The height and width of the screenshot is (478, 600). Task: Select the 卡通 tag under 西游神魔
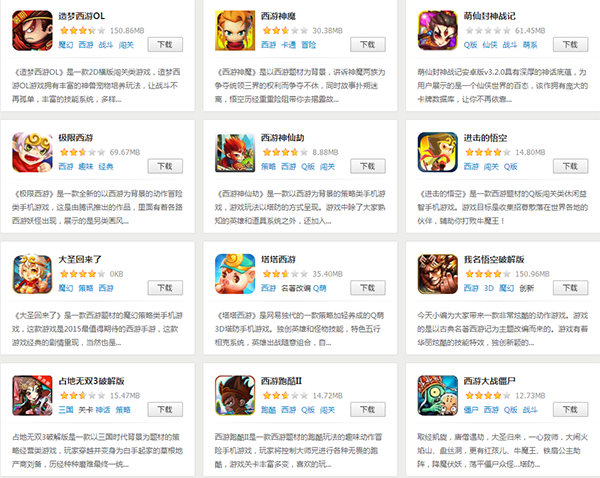[x=288, y=45]
